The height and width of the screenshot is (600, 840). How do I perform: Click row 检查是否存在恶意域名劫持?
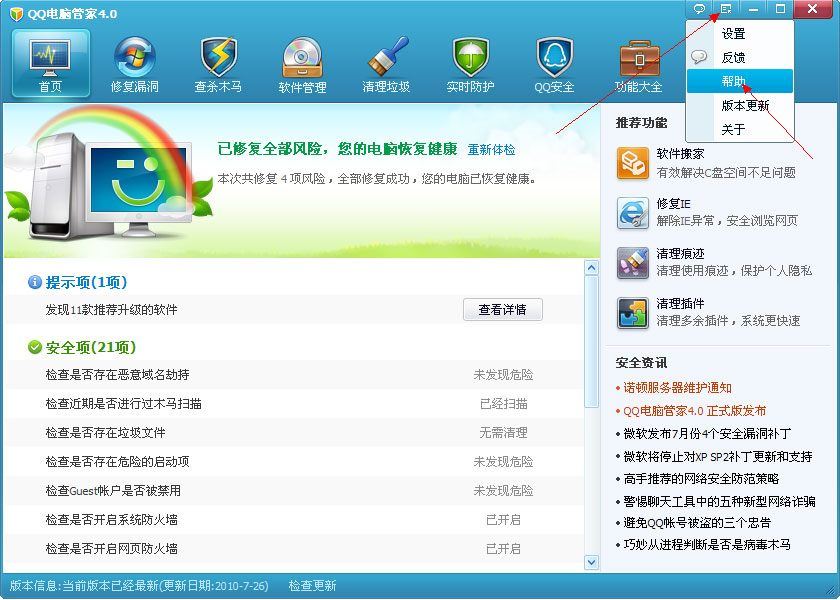coord(295,375)
